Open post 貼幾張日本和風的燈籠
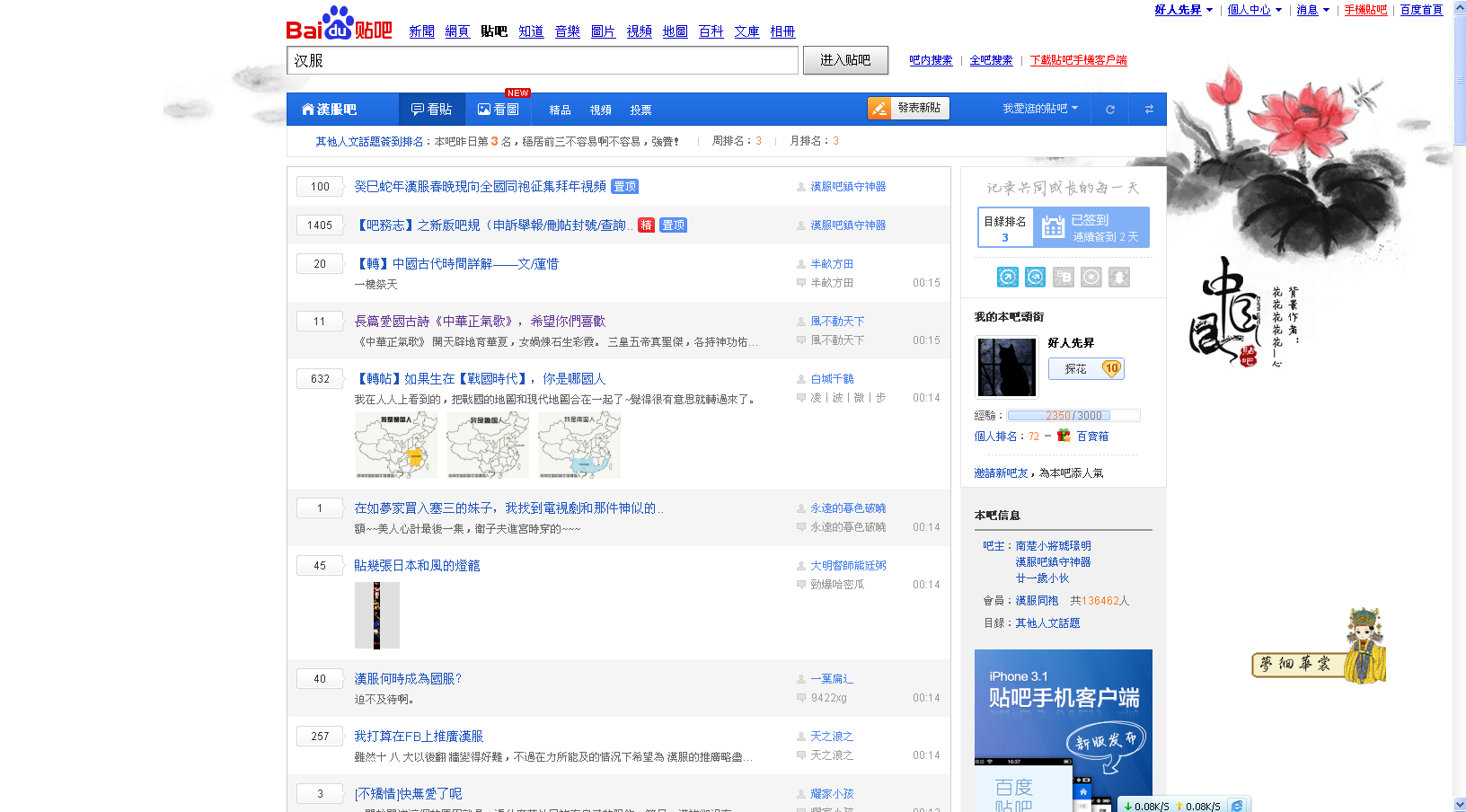This screenshot has width=1466, height=812. (417, 566)
